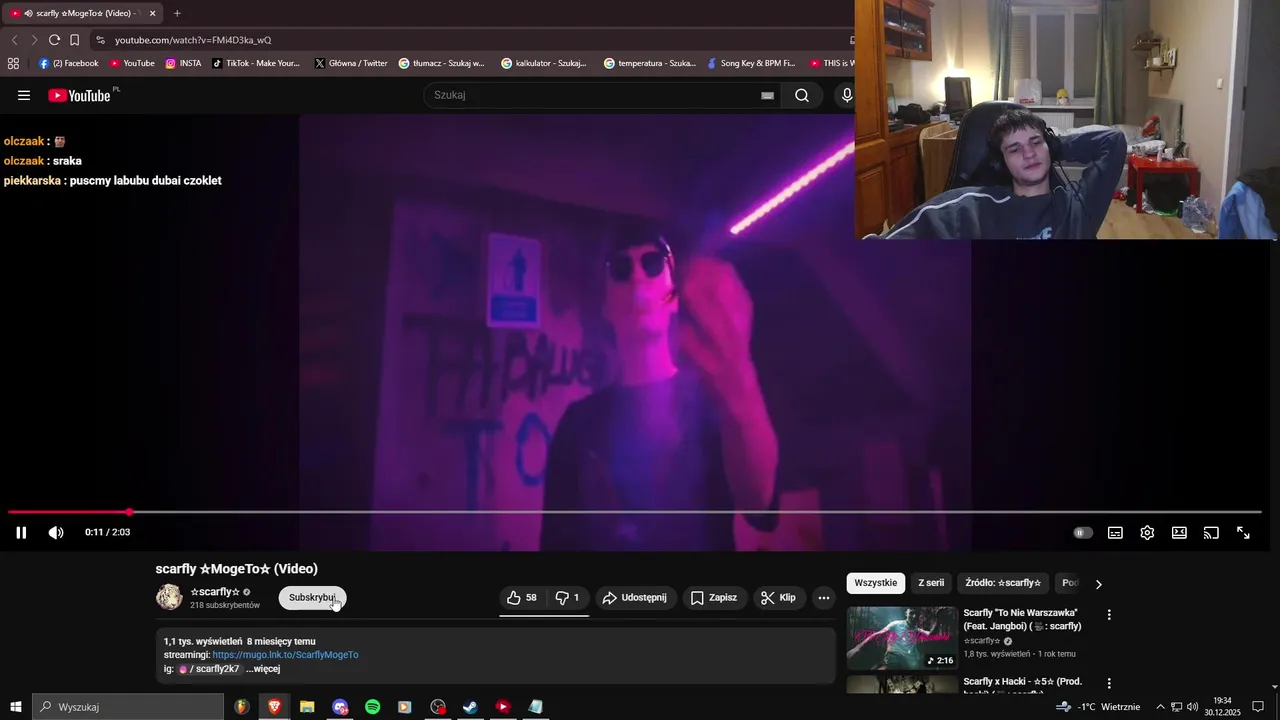
Task: Switch to theater mode in the player
Action: point(1179,532)
